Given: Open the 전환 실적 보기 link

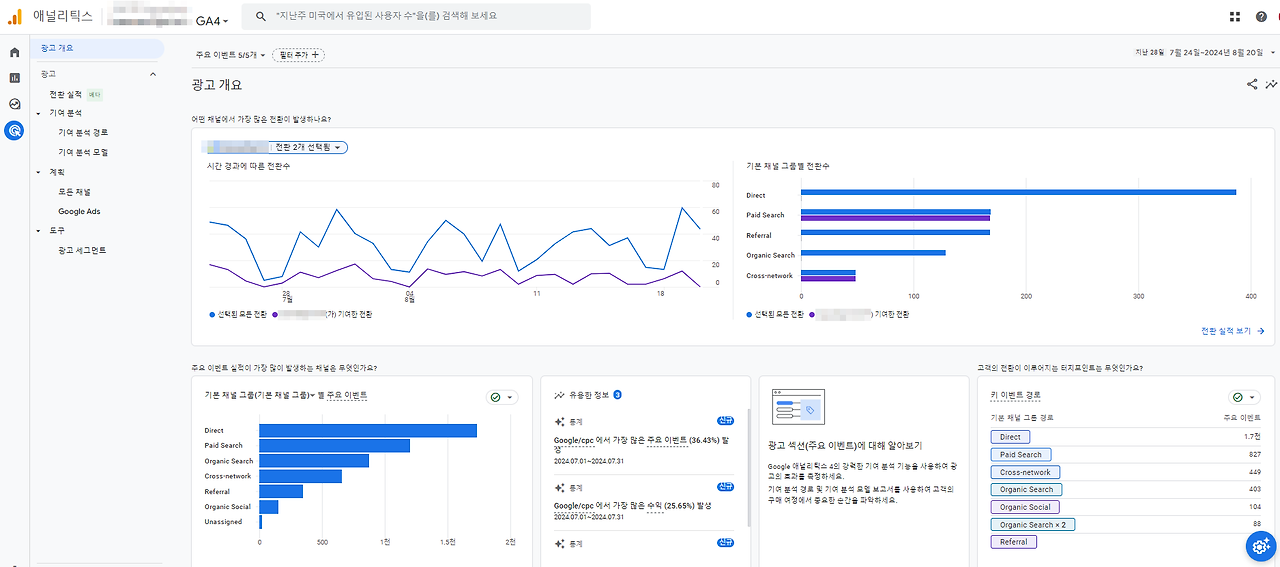Looking at the screenshot, I should click(1233, 331).
